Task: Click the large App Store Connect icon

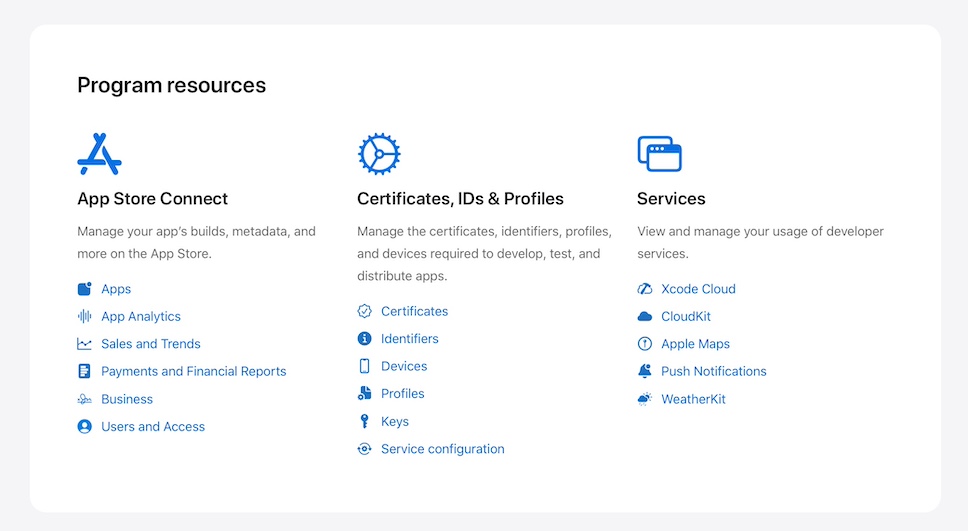Action: (99, 154)
